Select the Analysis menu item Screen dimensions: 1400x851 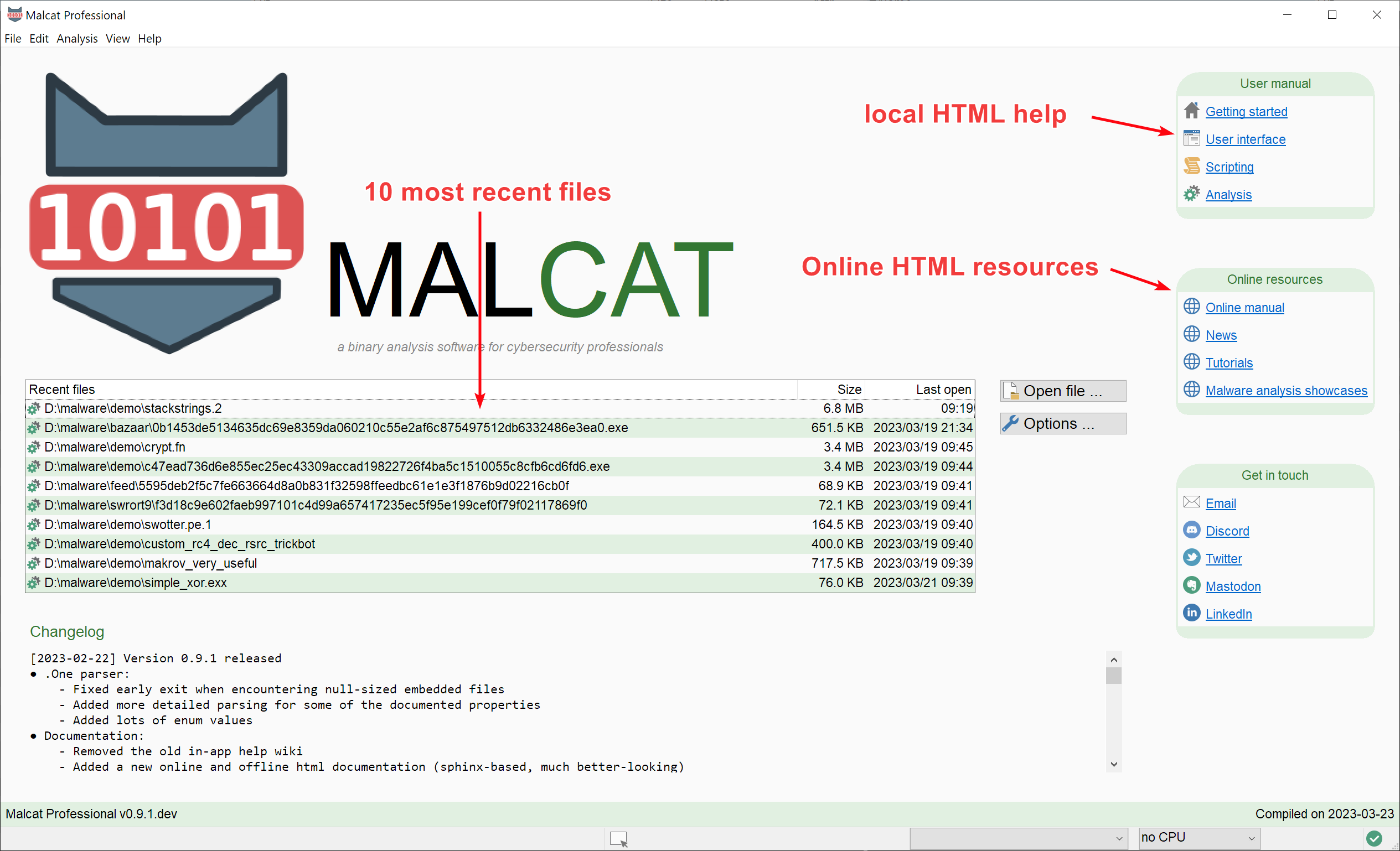(x=78, y=38)
